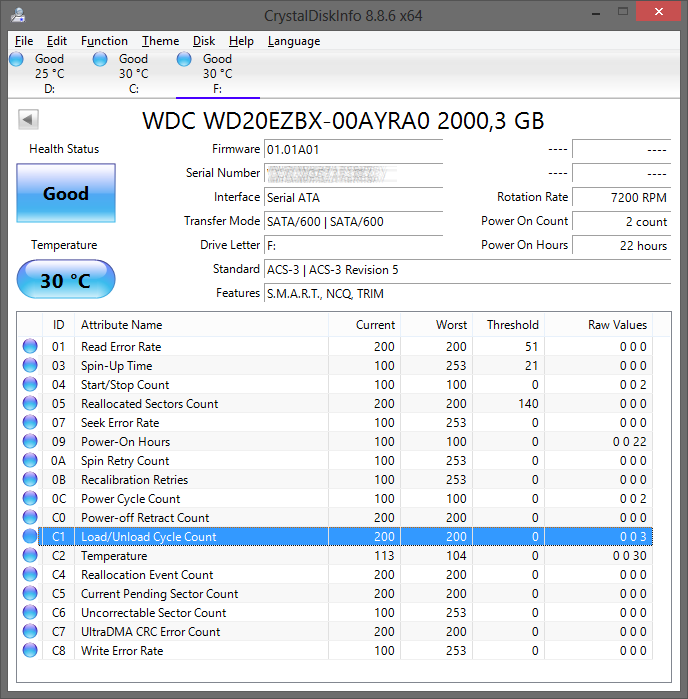This screenshot has height=699, width=688.
Task: Select the UltraDMA CRC Error Count name
Action: (x=151, y=632)
